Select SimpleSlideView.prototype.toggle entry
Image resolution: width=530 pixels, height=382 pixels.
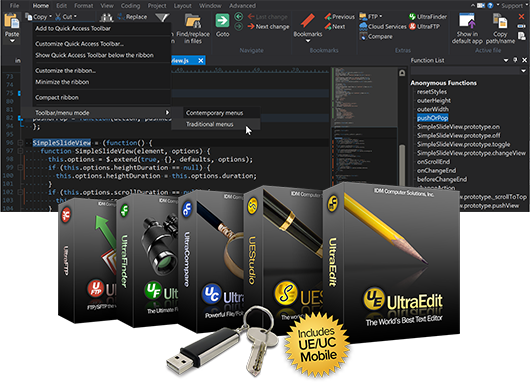click(463, 144)
